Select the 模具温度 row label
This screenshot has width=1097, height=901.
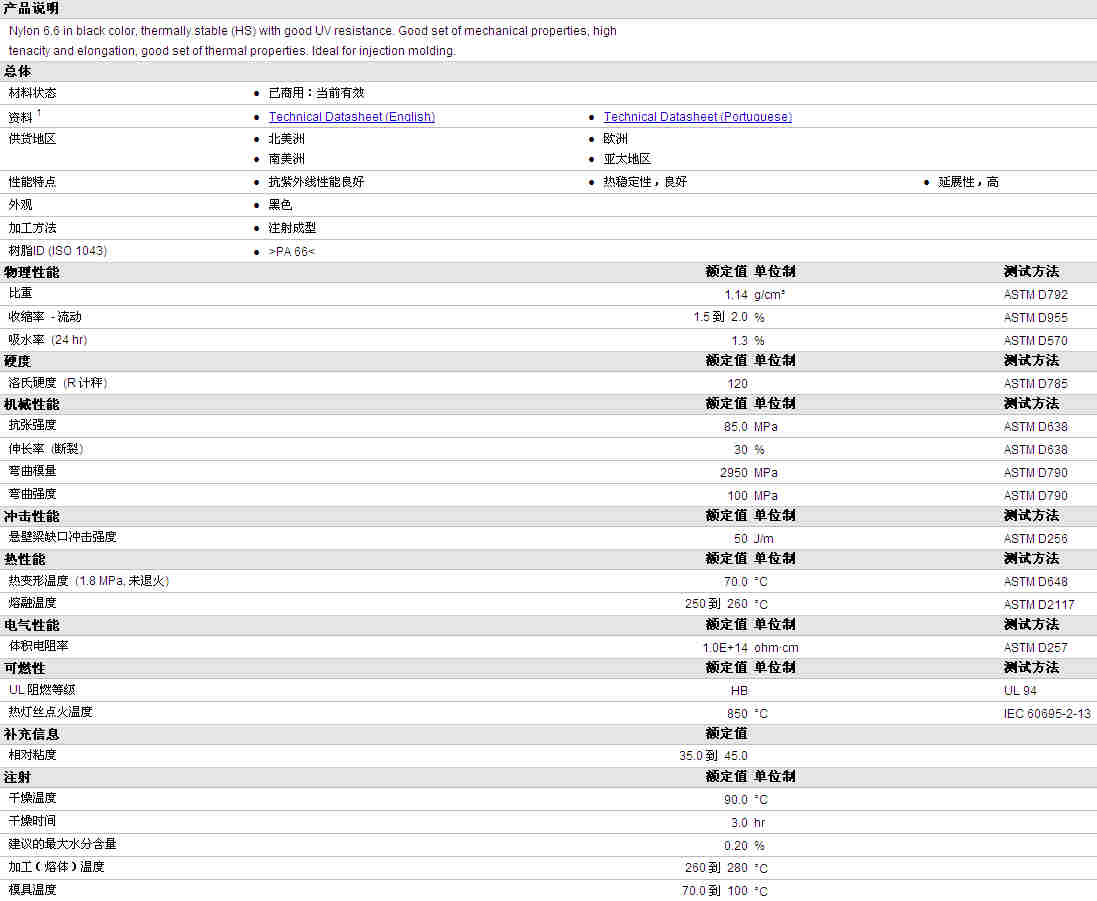[x=32, y=890]
